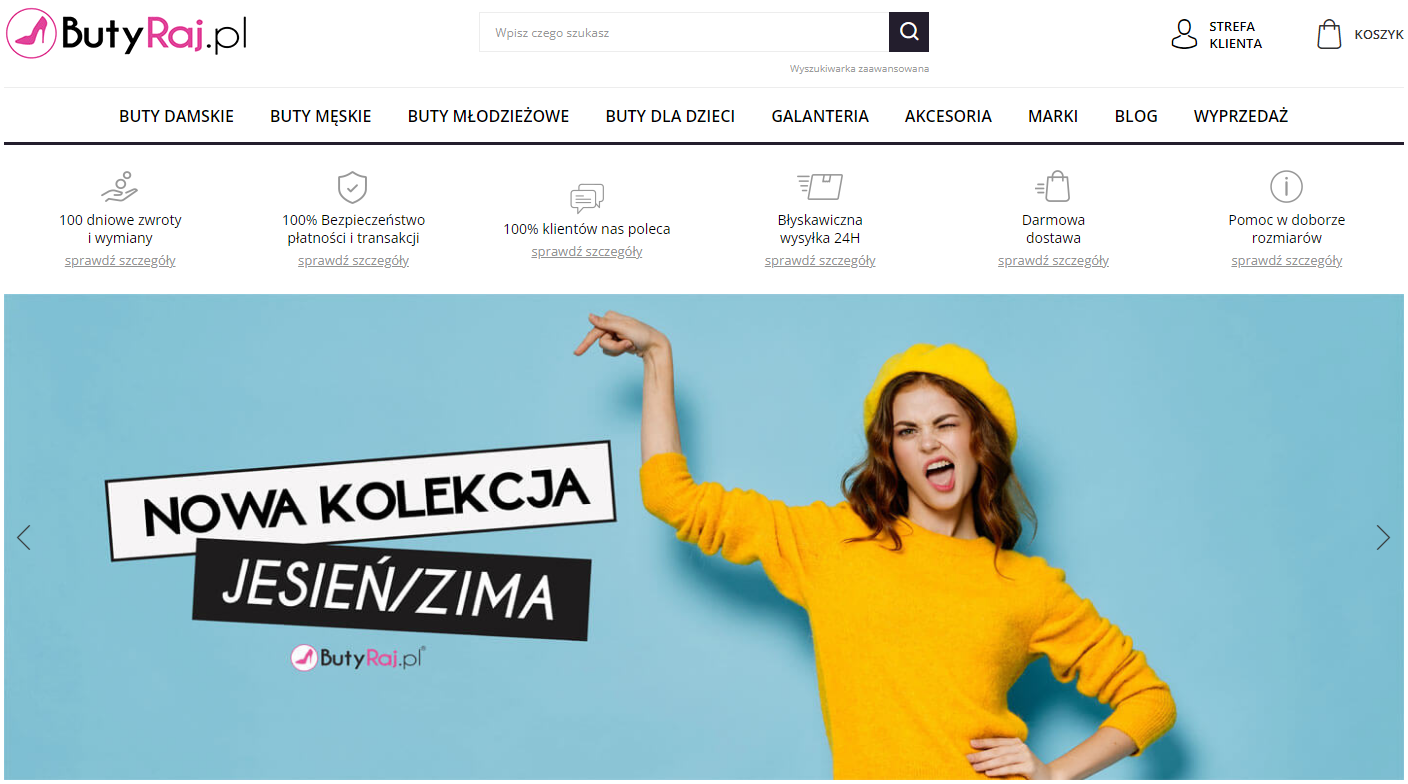Click the fast shipping box icon
This screenshot has height=784, width=1408.
tap(820, 186)
